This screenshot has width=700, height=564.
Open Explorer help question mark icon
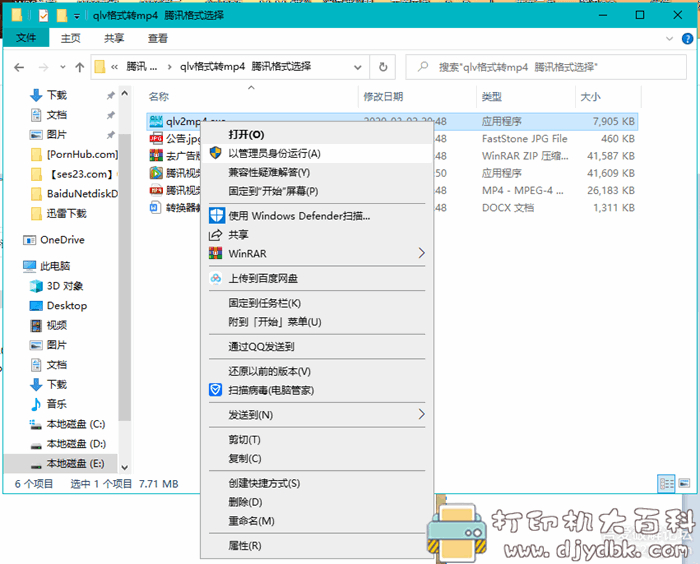[688, 39]
